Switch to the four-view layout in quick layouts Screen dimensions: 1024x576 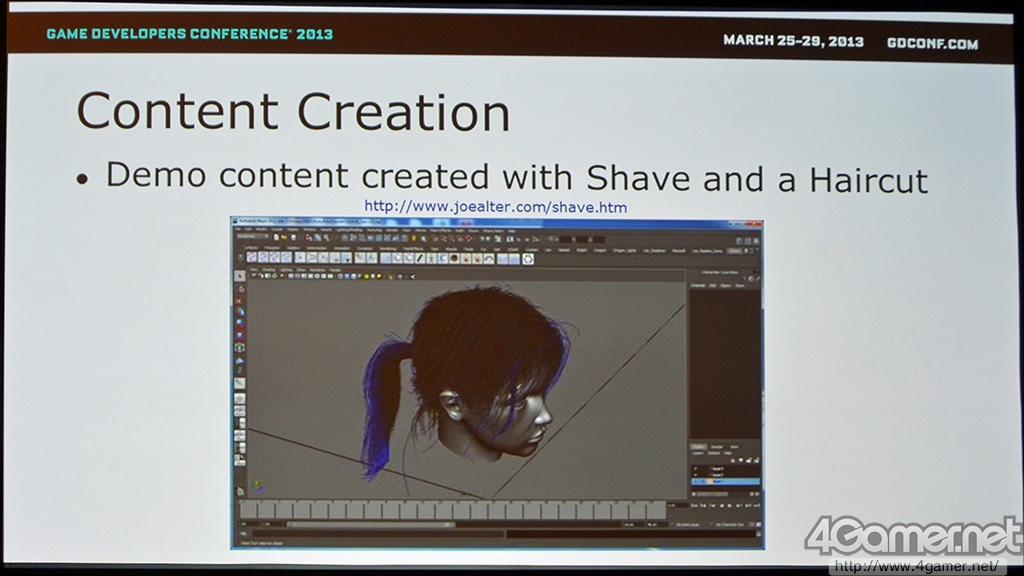click(240, 411)
